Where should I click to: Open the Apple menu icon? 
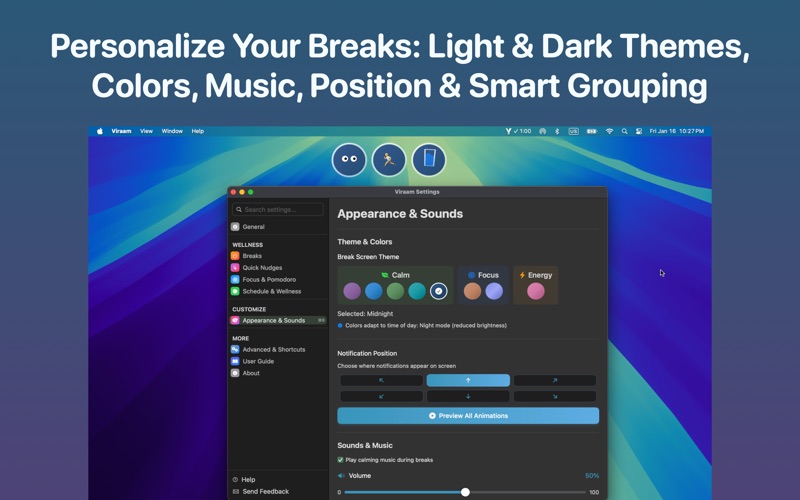coord(100,131)
